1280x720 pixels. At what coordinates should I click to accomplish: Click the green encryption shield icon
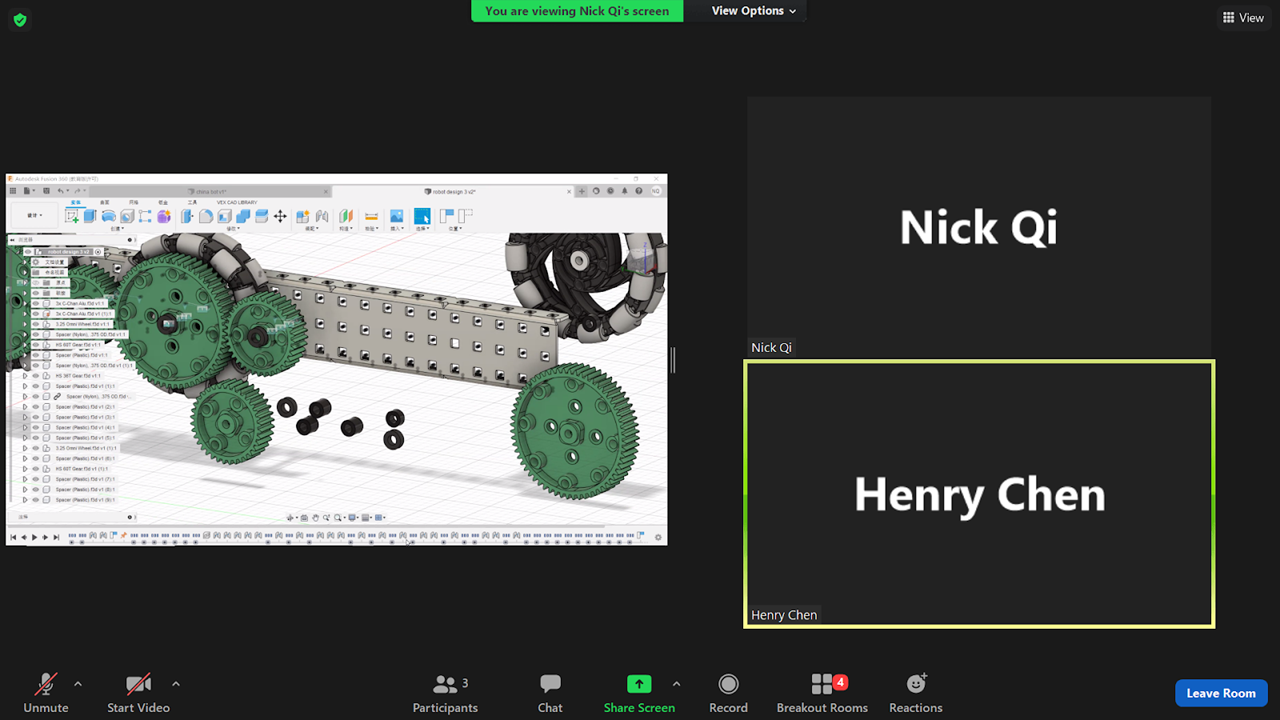tap(20, 19)
